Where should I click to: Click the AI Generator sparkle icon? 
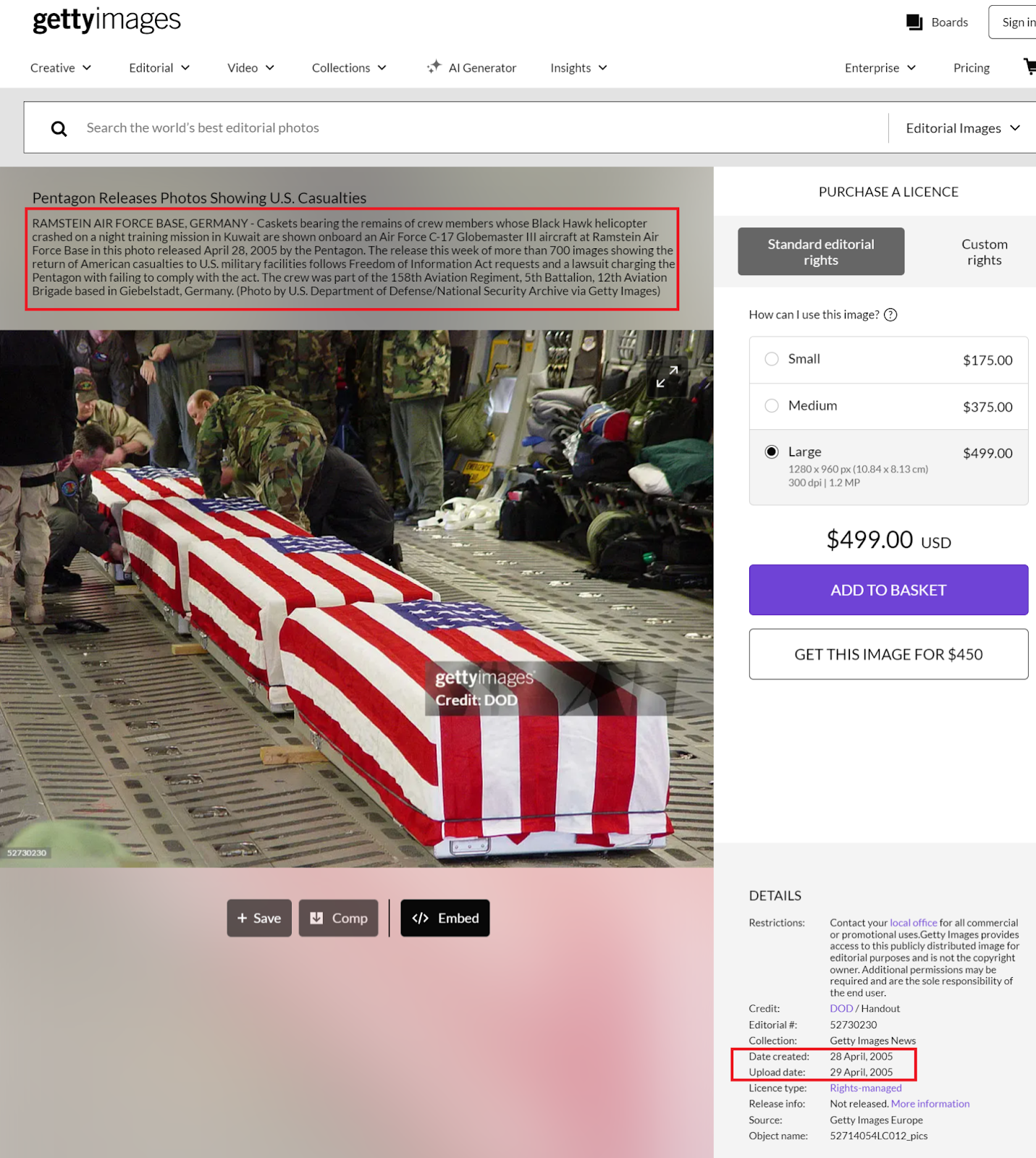(434, 67)
